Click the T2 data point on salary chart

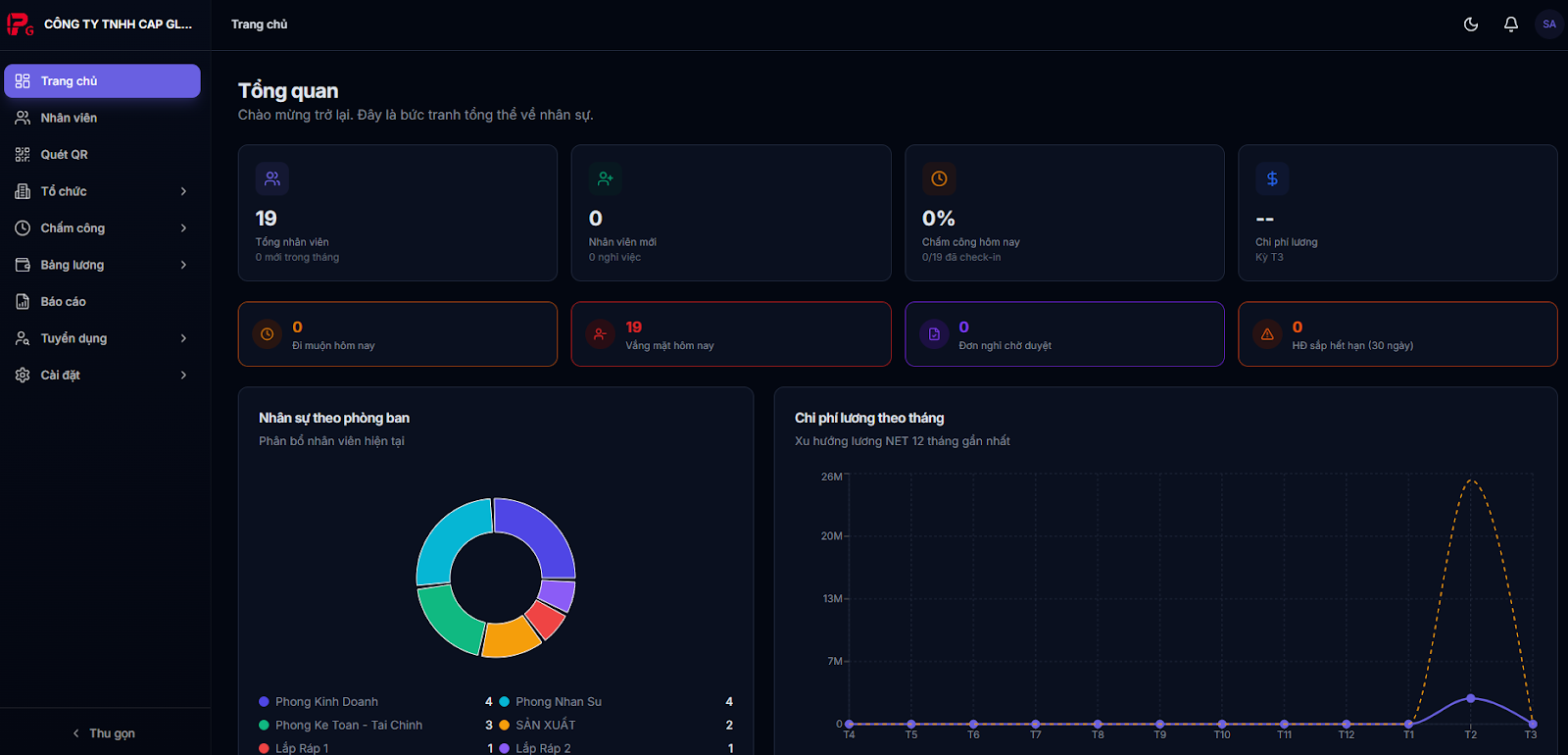pos(1470,698)
